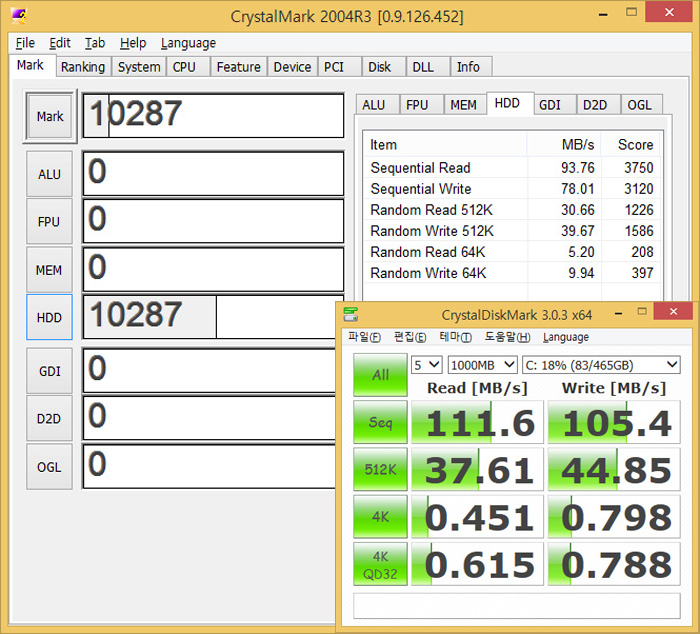Run the 4K QD32 test
Viewport: 700px width, 634px height.
tap(380, 563)
